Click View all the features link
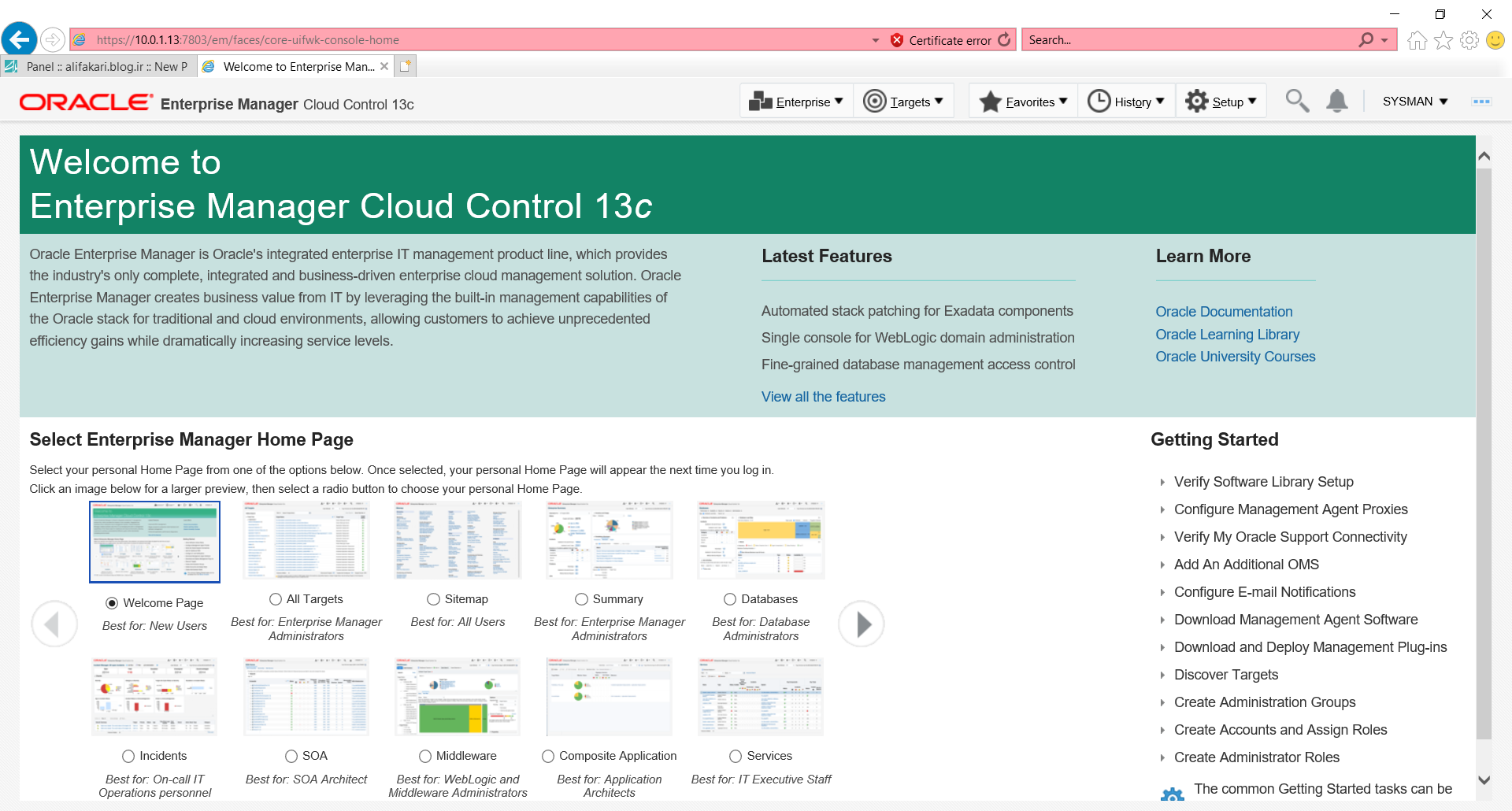This screenshot has height=811, width=1512. pyautogui.click(x=823, y=397)
